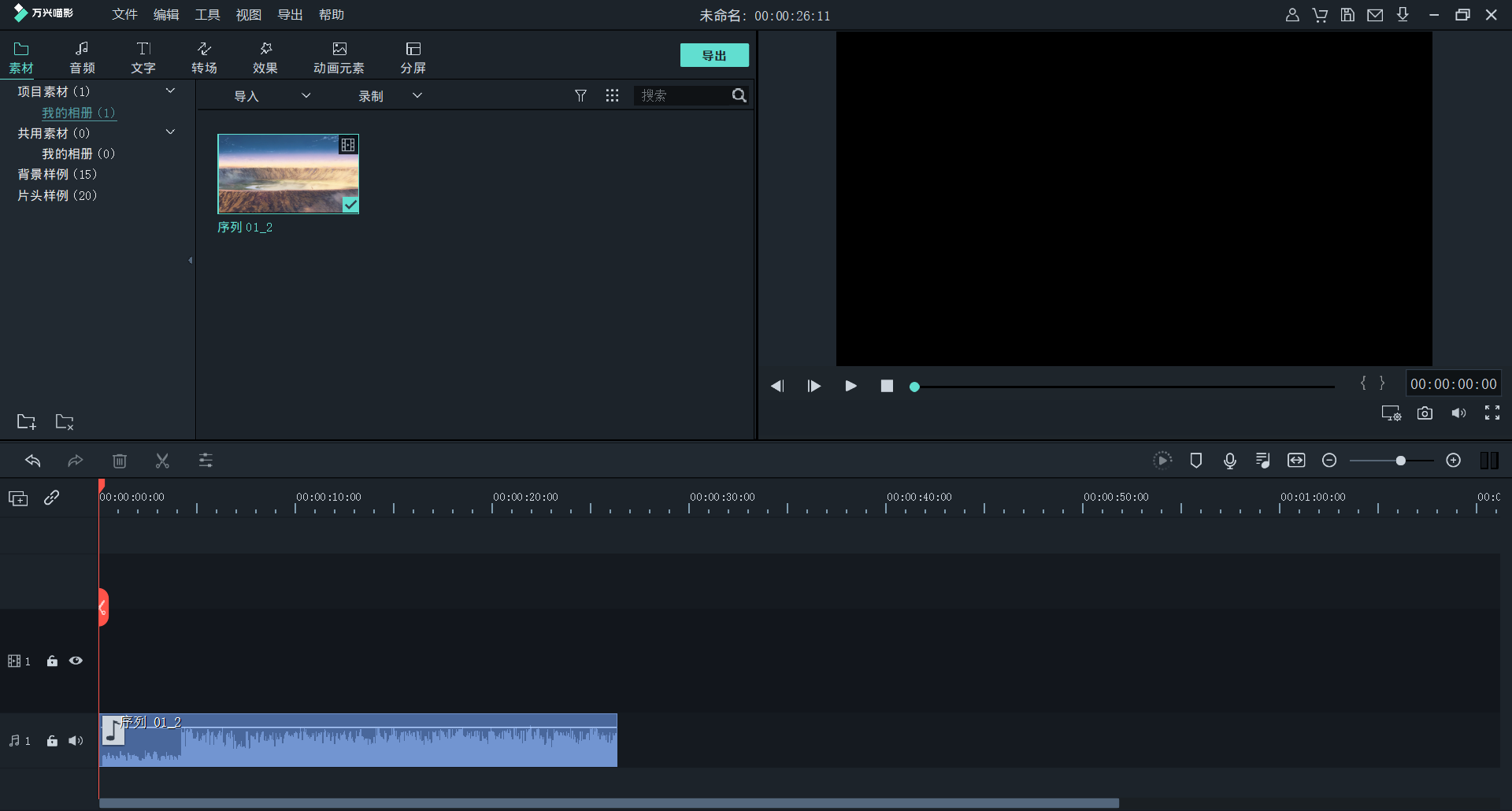Mute audio track 1 speaker icon
The image size is (1512, 811).
click(76, 741)
